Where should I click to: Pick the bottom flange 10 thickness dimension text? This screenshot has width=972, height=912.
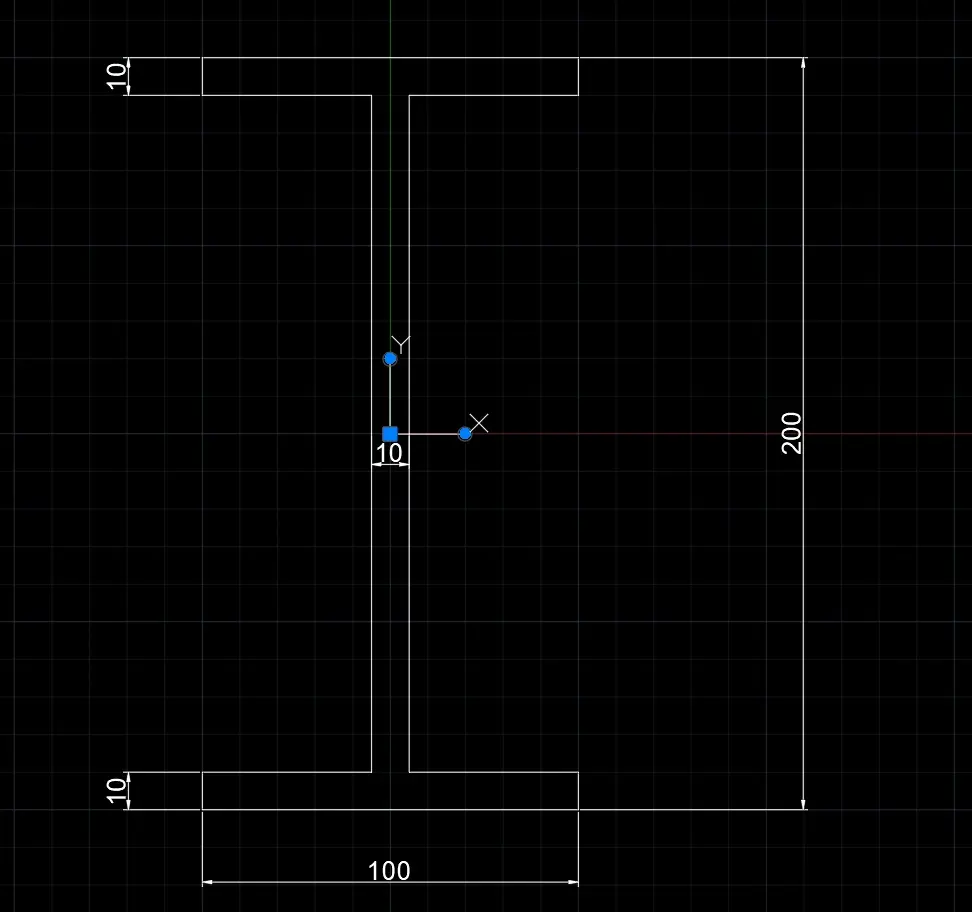tap(116, 790)
